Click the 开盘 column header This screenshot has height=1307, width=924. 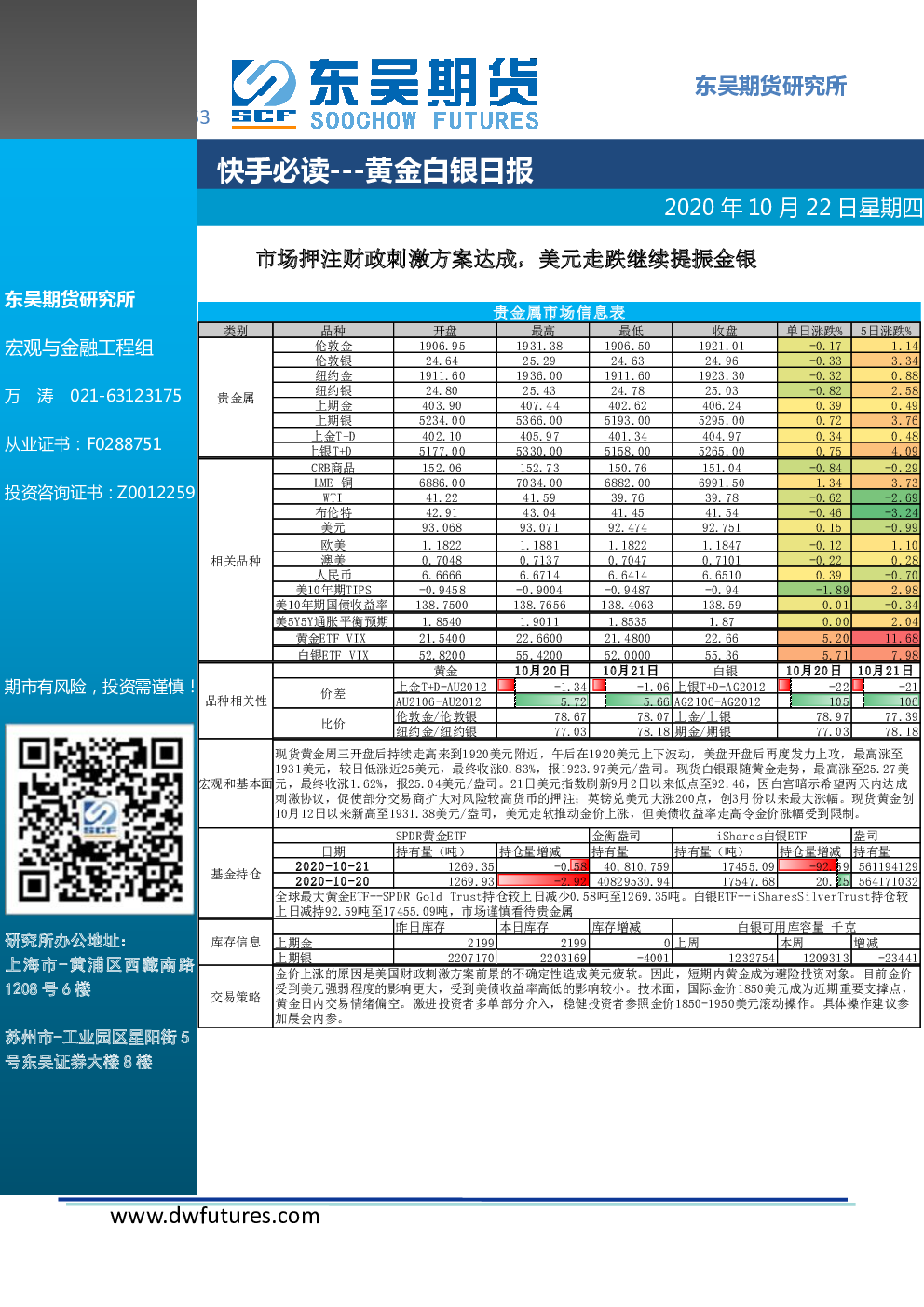pos(445,331)
